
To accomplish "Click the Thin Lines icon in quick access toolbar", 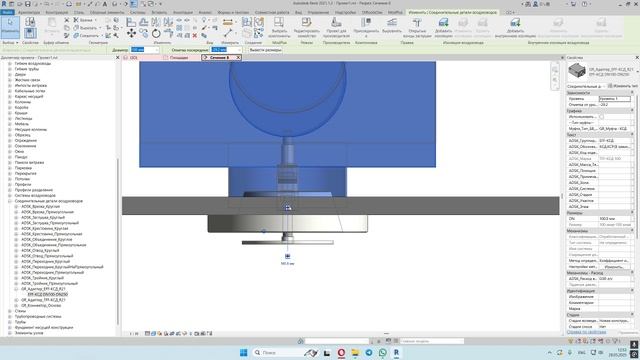I will (x=134, y=4).
